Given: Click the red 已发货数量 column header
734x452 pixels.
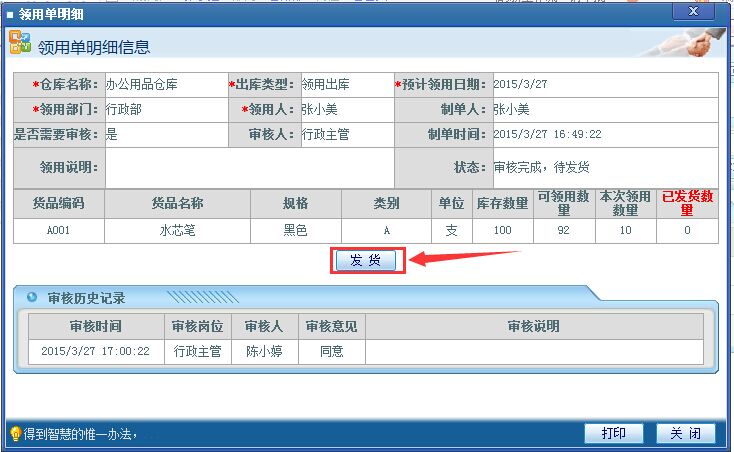Looking at the screenshot, I should point(687,204).
